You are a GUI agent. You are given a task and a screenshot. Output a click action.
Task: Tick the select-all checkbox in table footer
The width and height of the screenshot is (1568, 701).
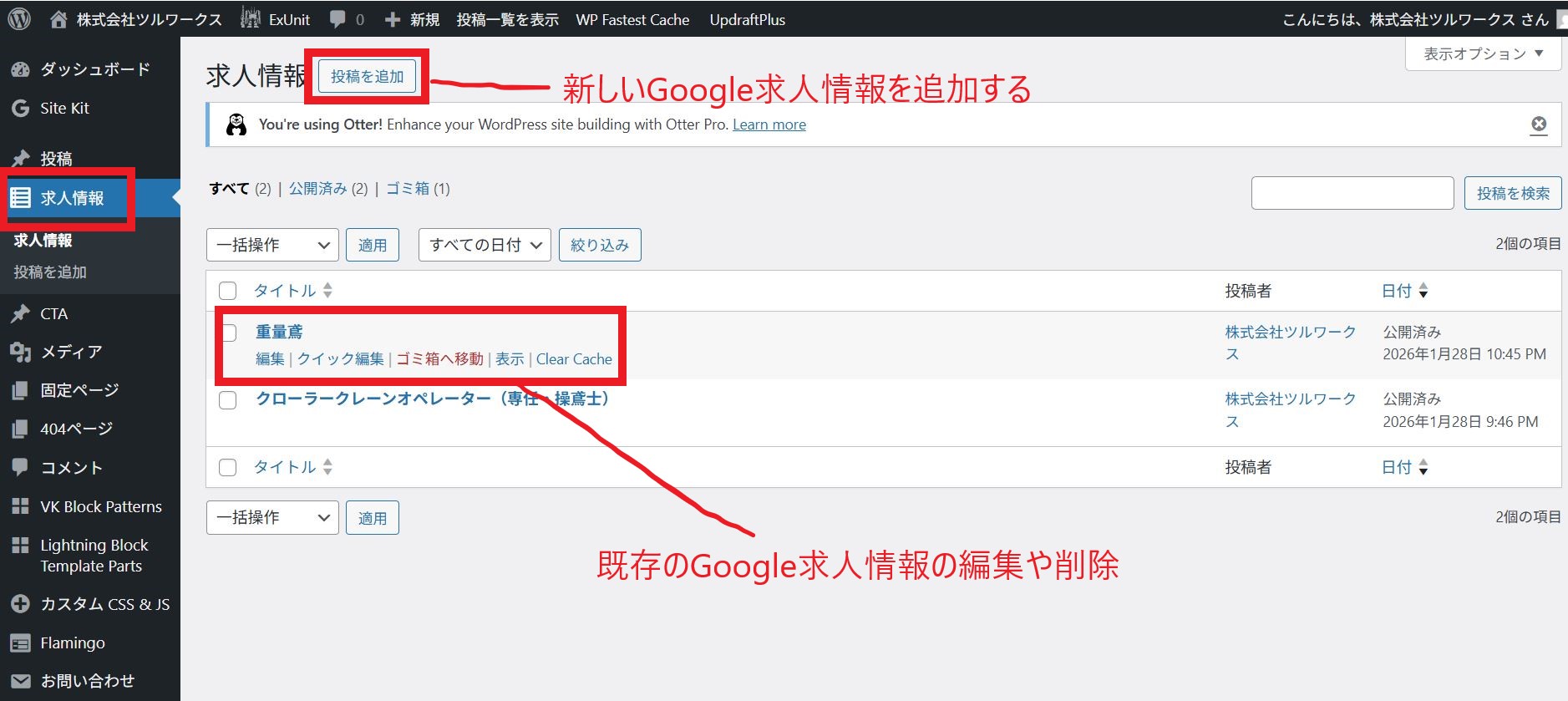click(x=227, y=467)
